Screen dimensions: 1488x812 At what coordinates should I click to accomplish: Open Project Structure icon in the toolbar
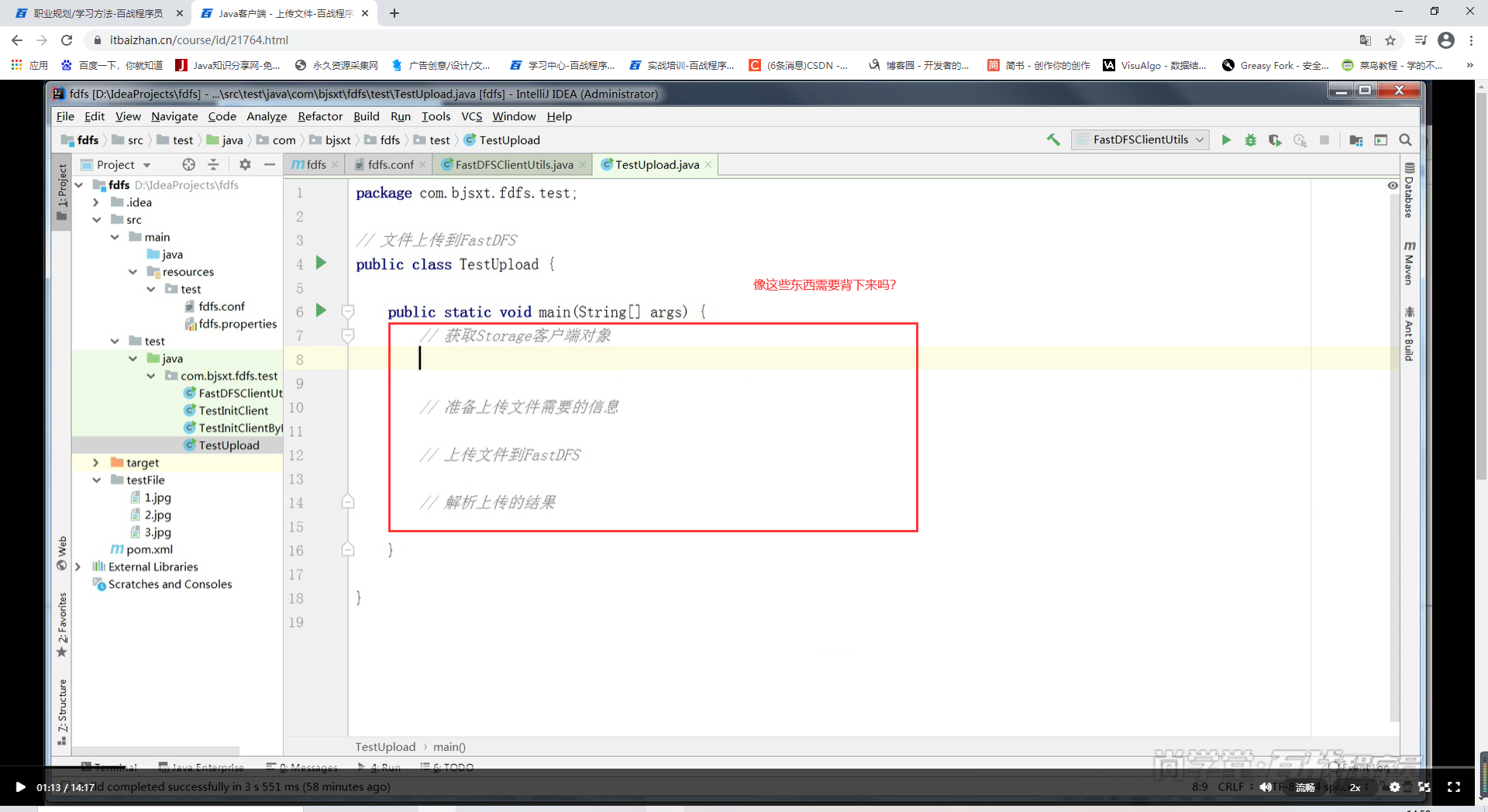pos(1356,139)
